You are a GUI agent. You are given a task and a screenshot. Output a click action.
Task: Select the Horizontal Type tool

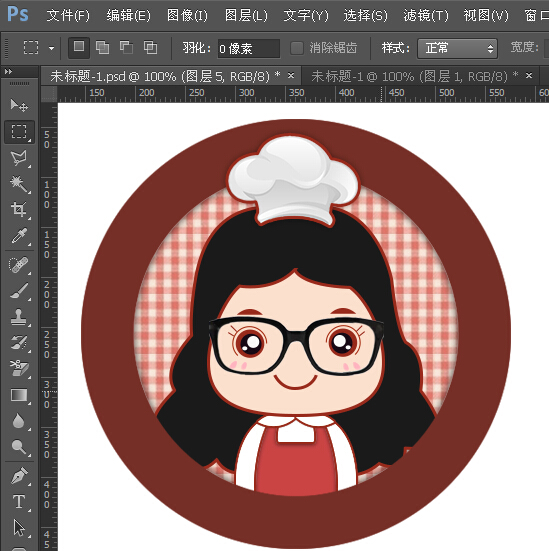point(19,502)
